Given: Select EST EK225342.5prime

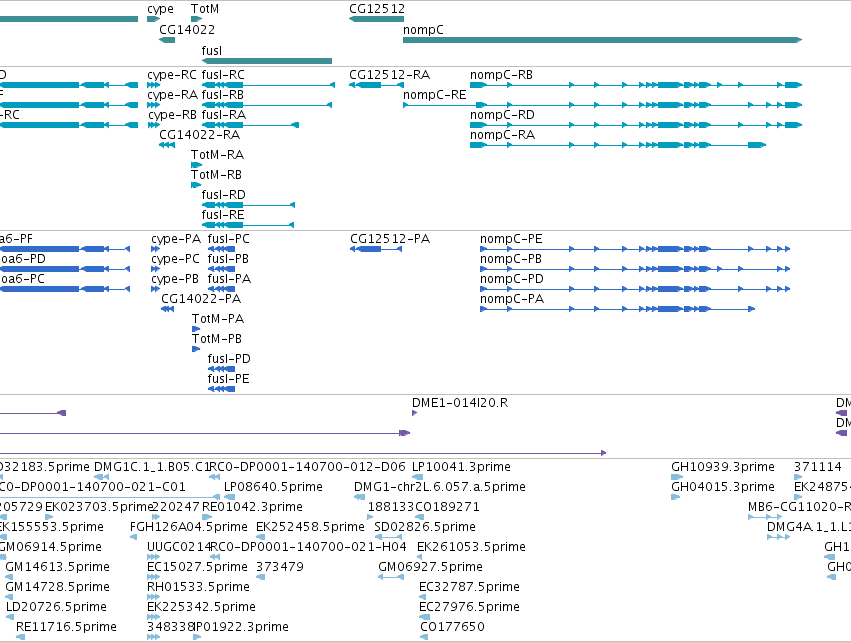Looking at the screenshot, I should pyautogui.click(x=154, y=618).
